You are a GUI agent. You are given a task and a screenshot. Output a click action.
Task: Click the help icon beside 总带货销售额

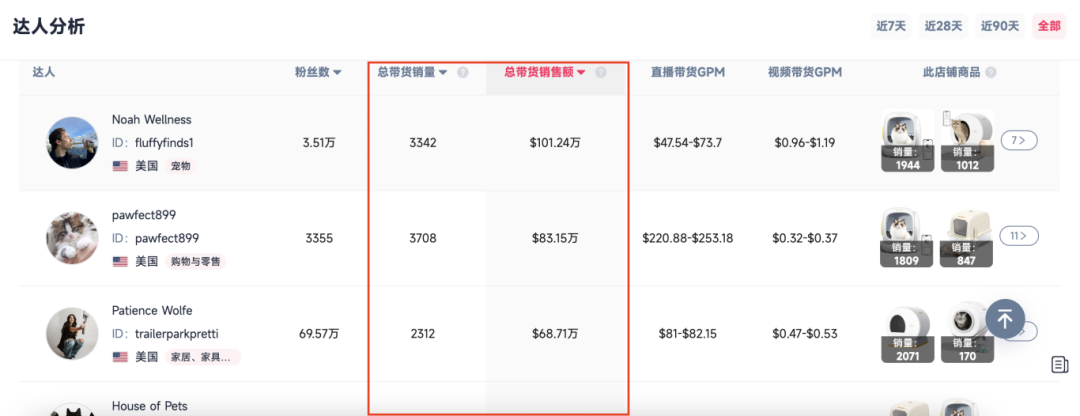coord(601,73)
